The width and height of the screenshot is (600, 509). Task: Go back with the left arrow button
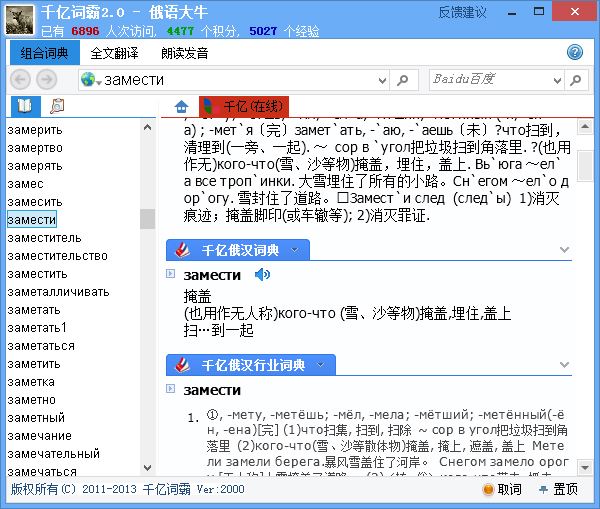point(20,80)
